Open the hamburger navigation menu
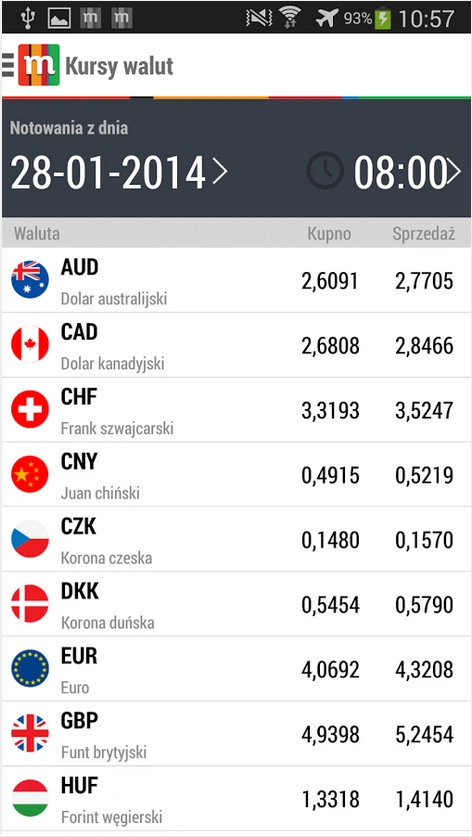This screenshot has height=837, width=472. (x=7, y=65)
